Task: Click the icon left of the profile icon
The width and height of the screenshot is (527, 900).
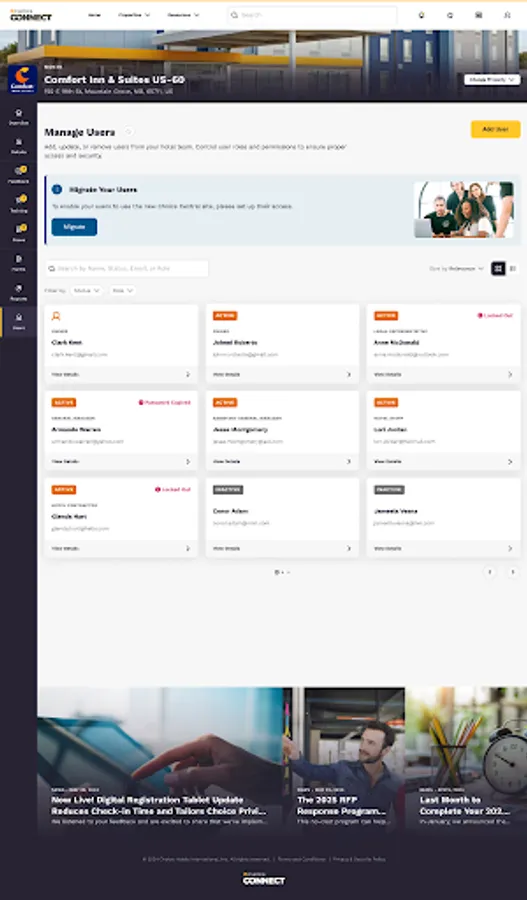Action: (x=478, y=15)
